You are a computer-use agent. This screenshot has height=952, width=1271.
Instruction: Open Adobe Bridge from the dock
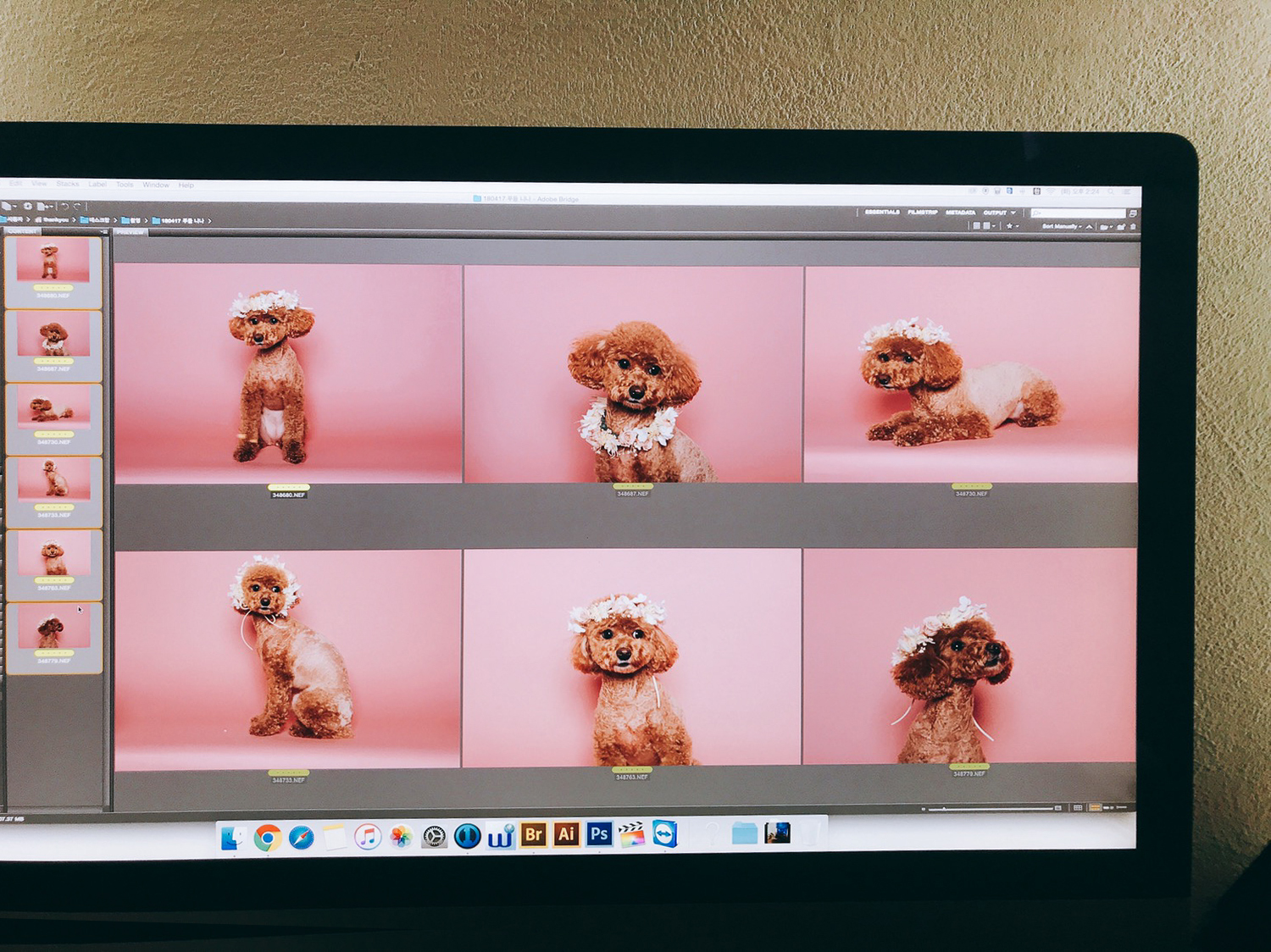coord(533,835)
